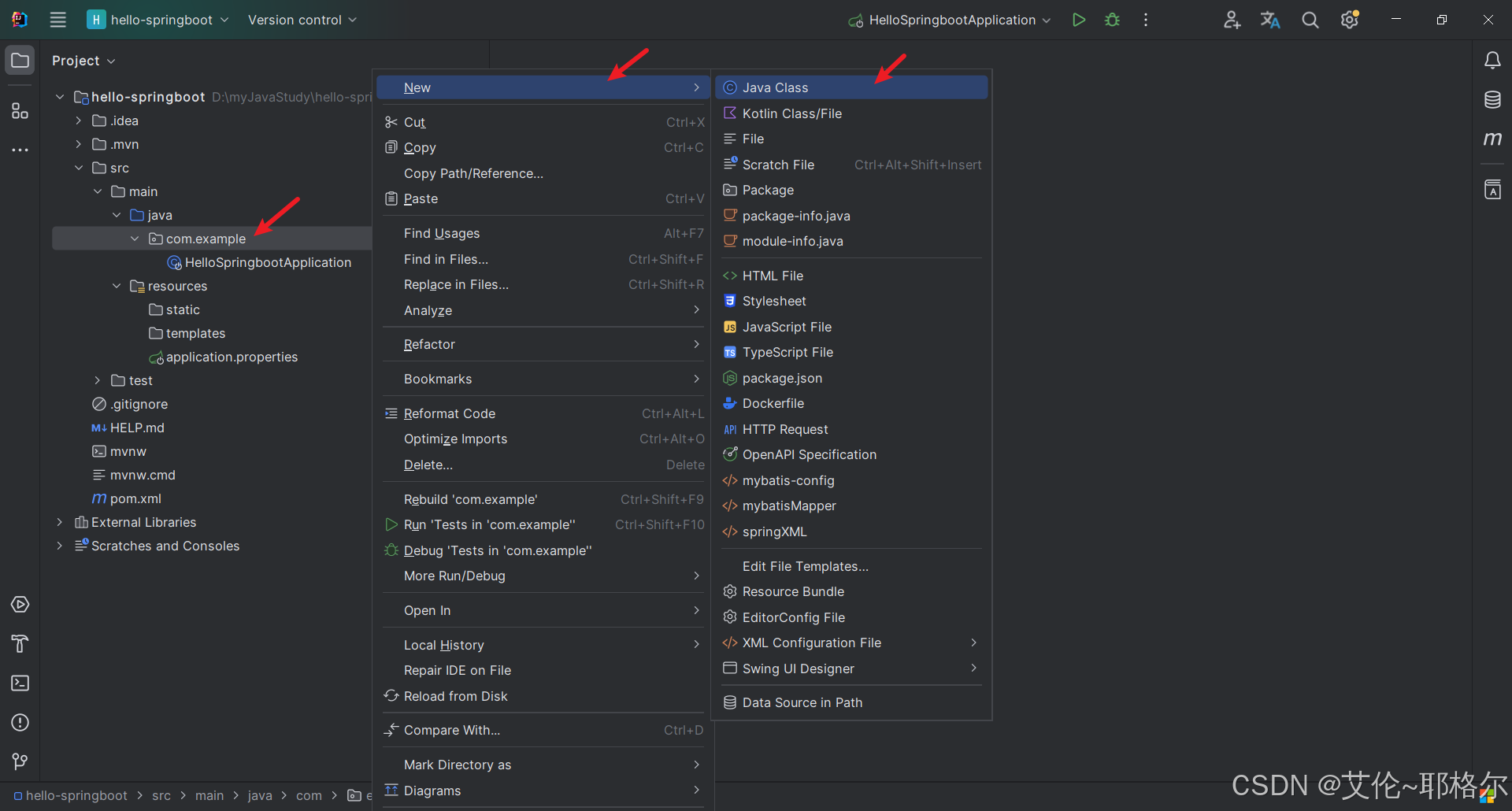Expand the .mvn folder

click(x=78, y=144)
